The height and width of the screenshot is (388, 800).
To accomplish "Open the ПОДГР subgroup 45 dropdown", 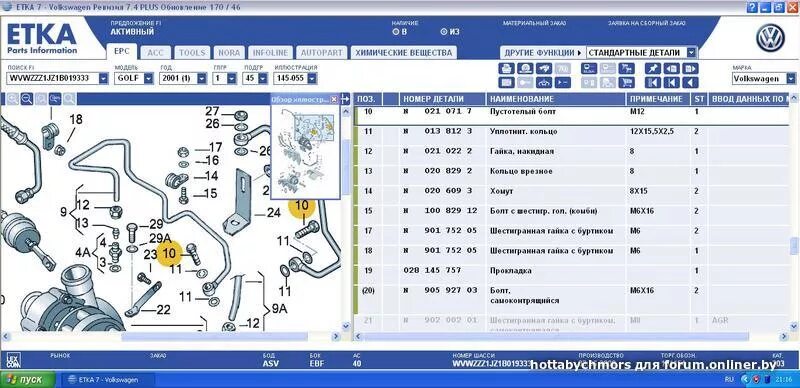I will point(263,79).
